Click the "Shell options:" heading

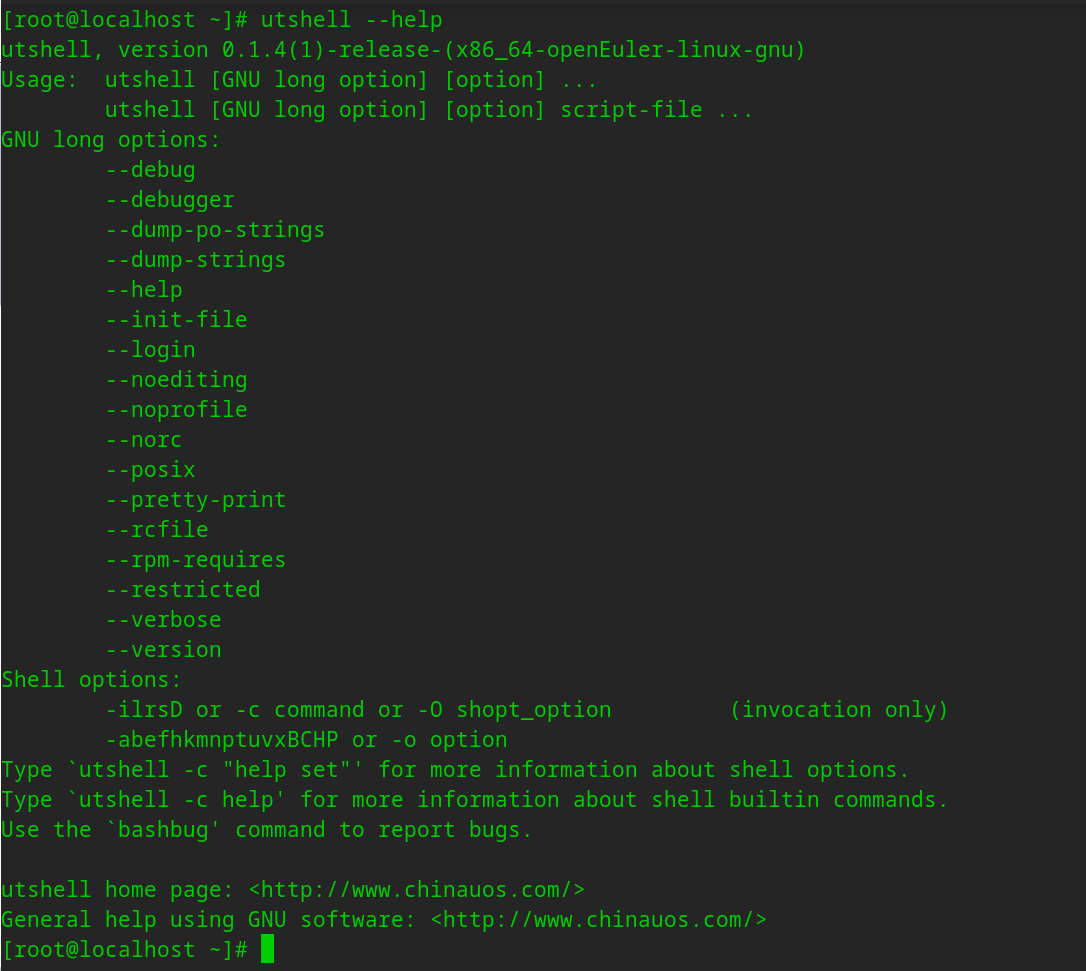pos(92,680)
